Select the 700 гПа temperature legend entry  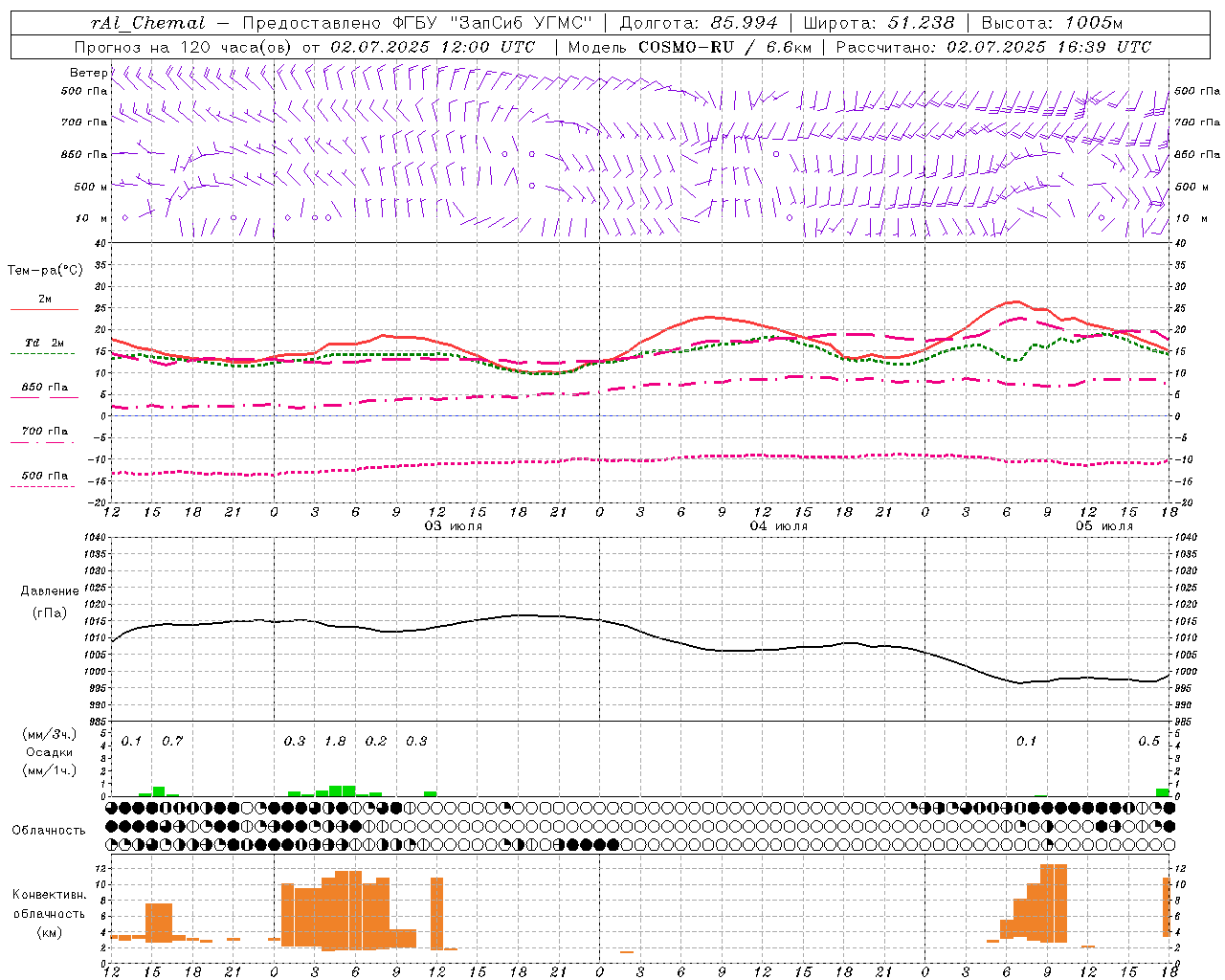pyautogui.click(x=45, y=431)
